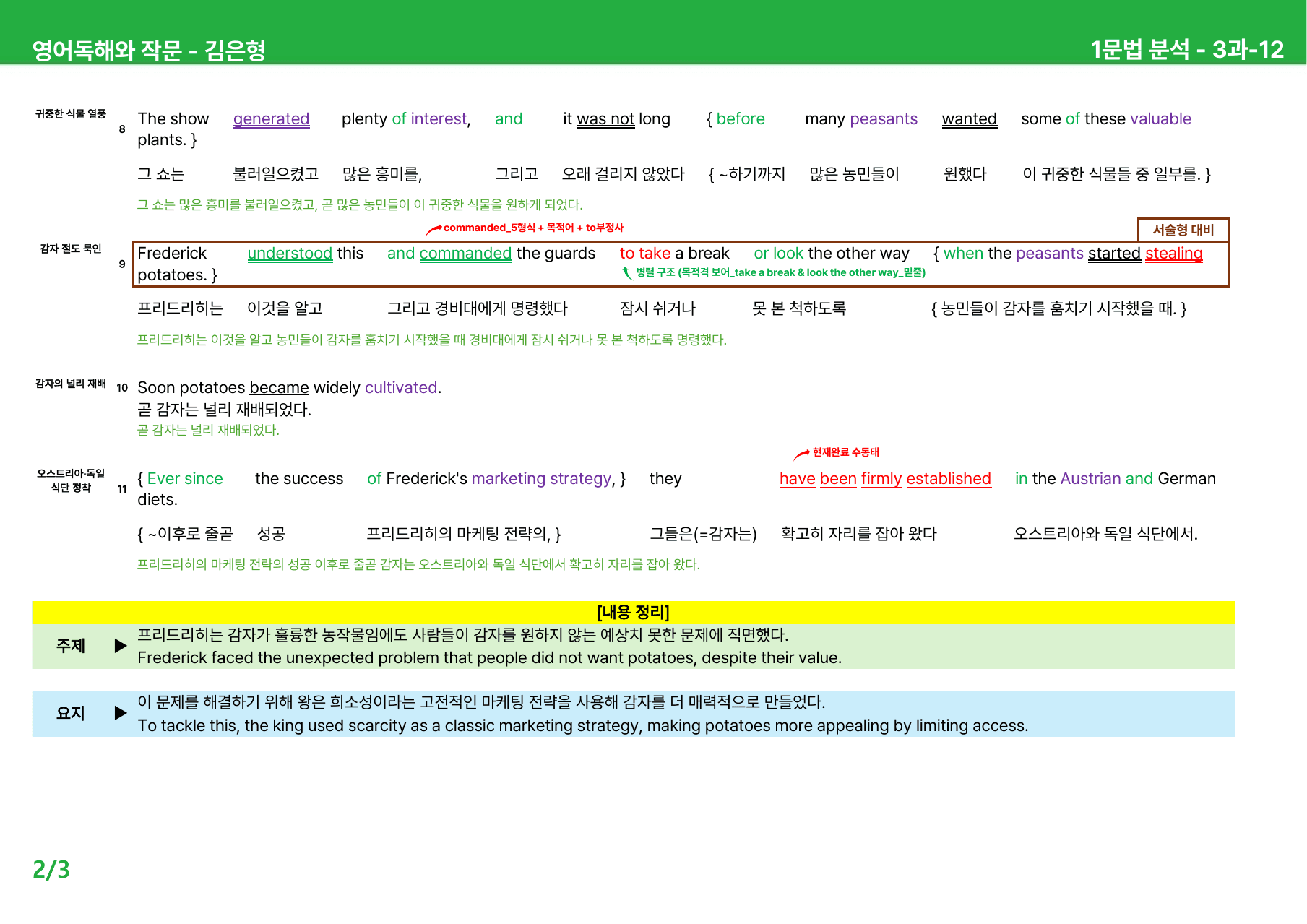Image resolution: width=1307 pixels, height=924 pixels.
Task: Click the red phrase 'to take' in sentence 9
Action: pos(645,253)
